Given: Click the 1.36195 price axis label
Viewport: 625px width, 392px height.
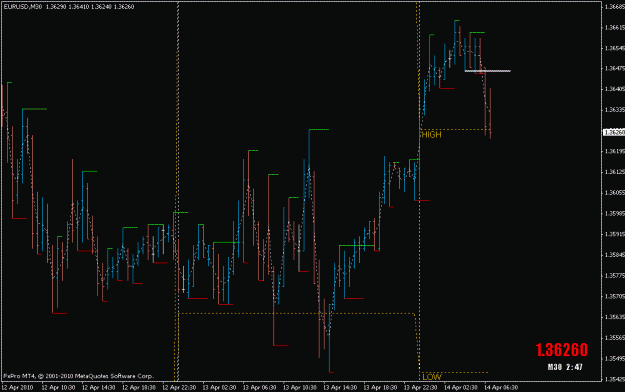Looking at the screenshot, I should click(614, 151).
